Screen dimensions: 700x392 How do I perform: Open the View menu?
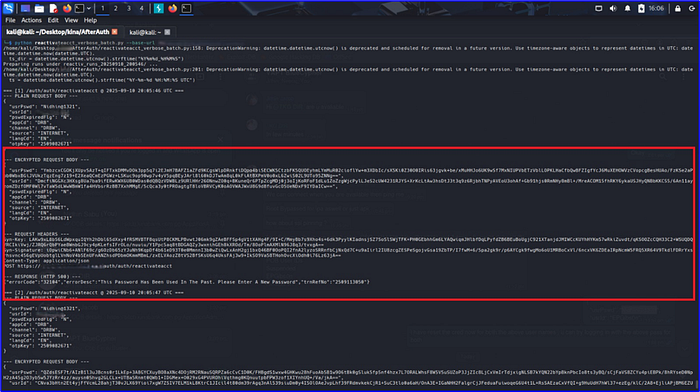pos(71,20)
